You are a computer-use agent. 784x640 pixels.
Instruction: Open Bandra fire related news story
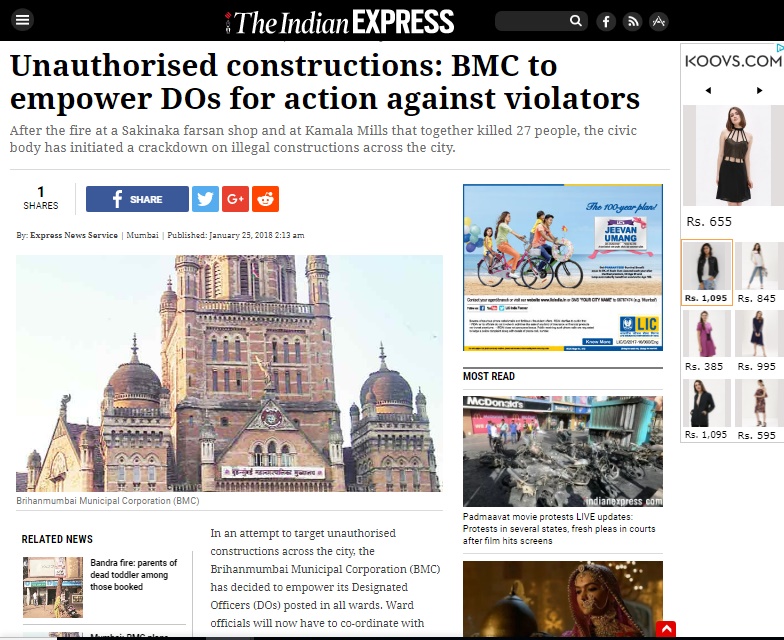click(x=134, y=574)
